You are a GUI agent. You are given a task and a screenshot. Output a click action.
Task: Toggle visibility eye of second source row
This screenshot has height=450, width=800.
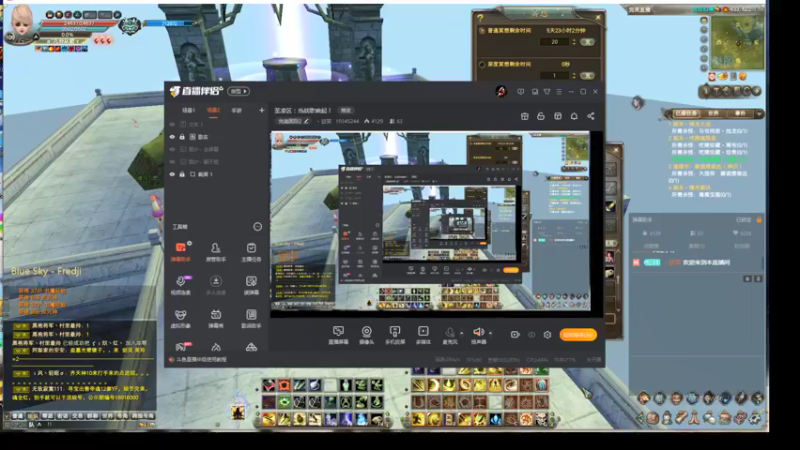click(172, 137)
